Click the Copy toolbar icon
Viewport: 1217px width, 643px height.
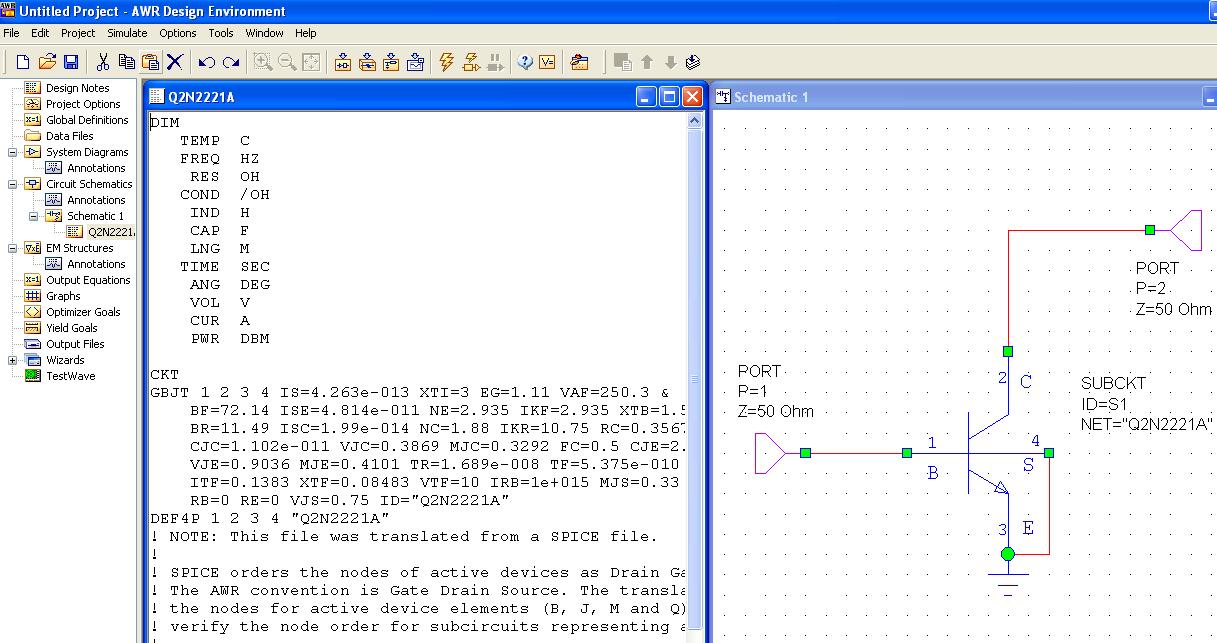(x=126, y=62)
